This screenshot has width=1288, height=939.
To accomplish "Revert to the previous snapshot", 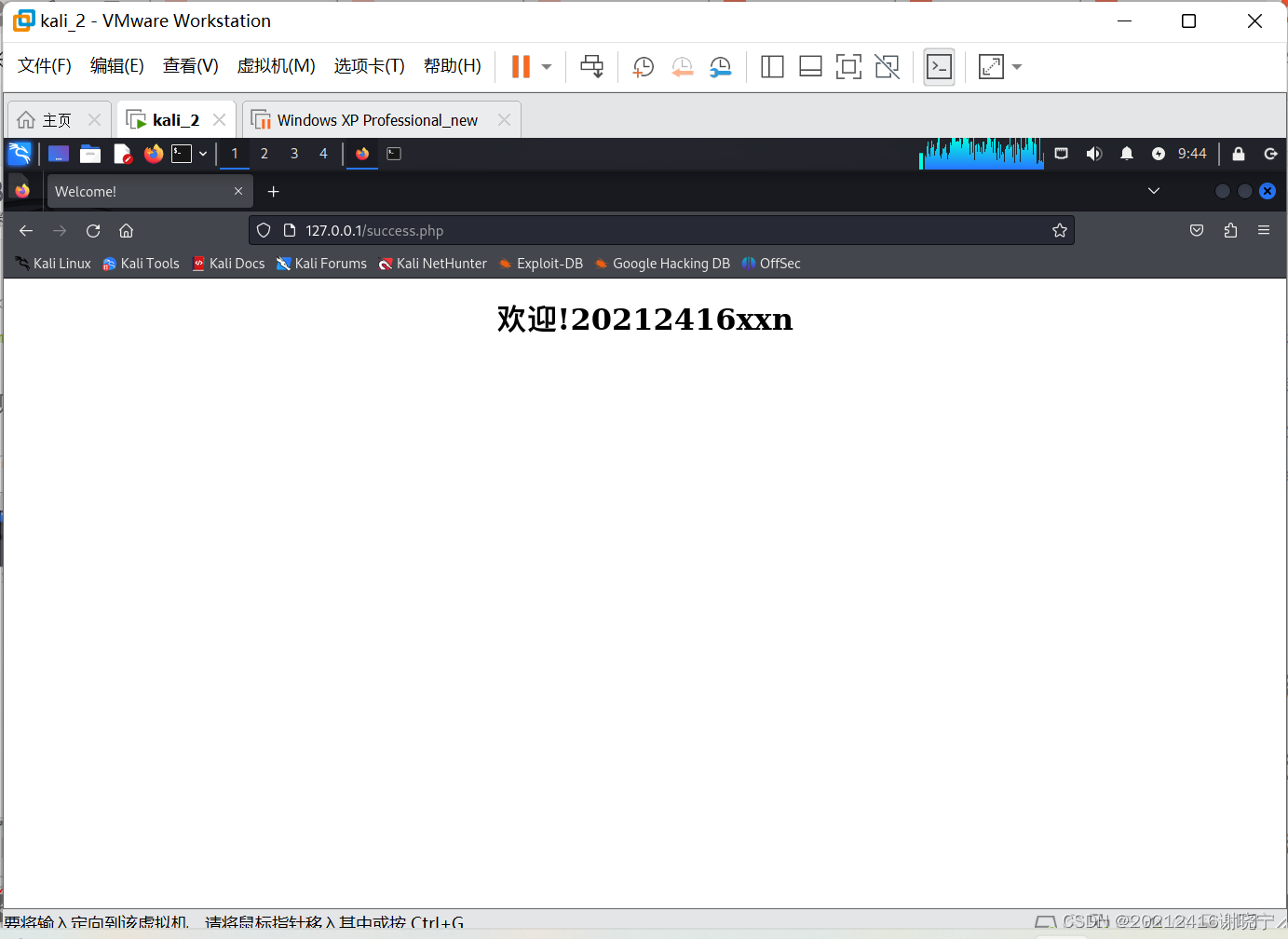I will pyautogui.click(x=682, y=67).
